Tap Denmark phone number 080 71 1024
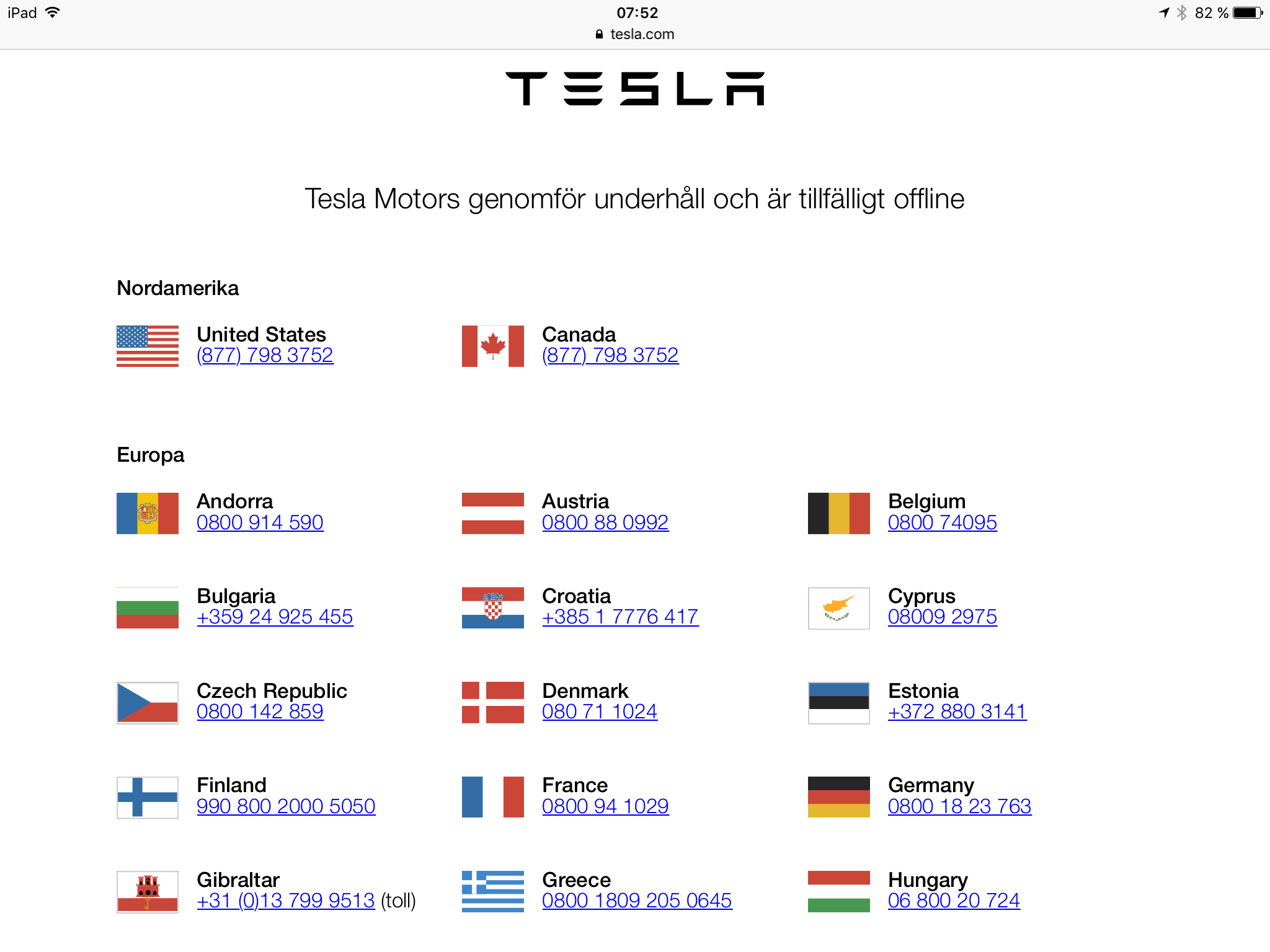Screen dimensions: 1270x952 pyautogui.click(x=600, y=712)
